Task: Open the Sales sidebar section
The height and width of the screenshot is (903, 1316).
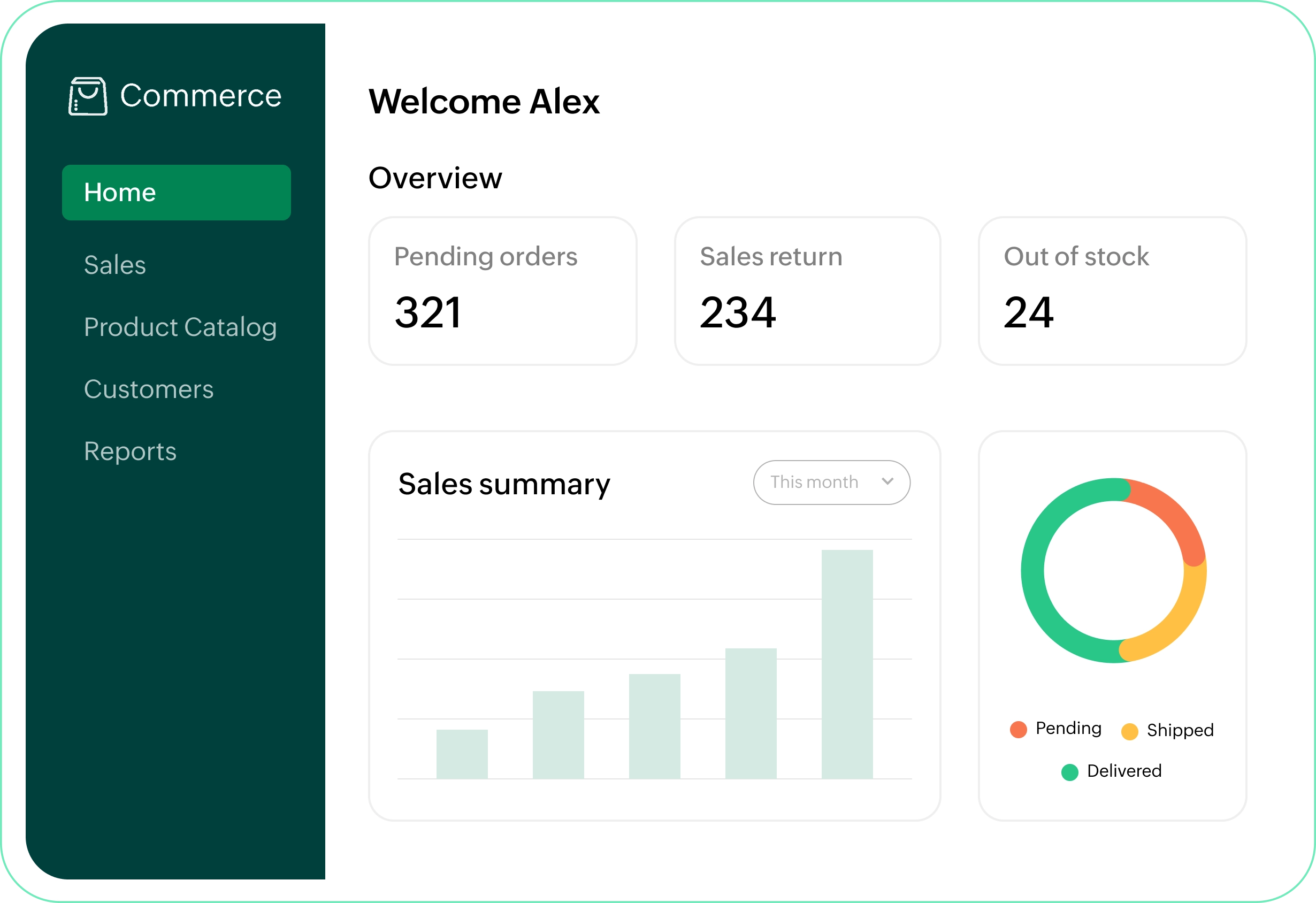Action: click(x=115, y=265)
